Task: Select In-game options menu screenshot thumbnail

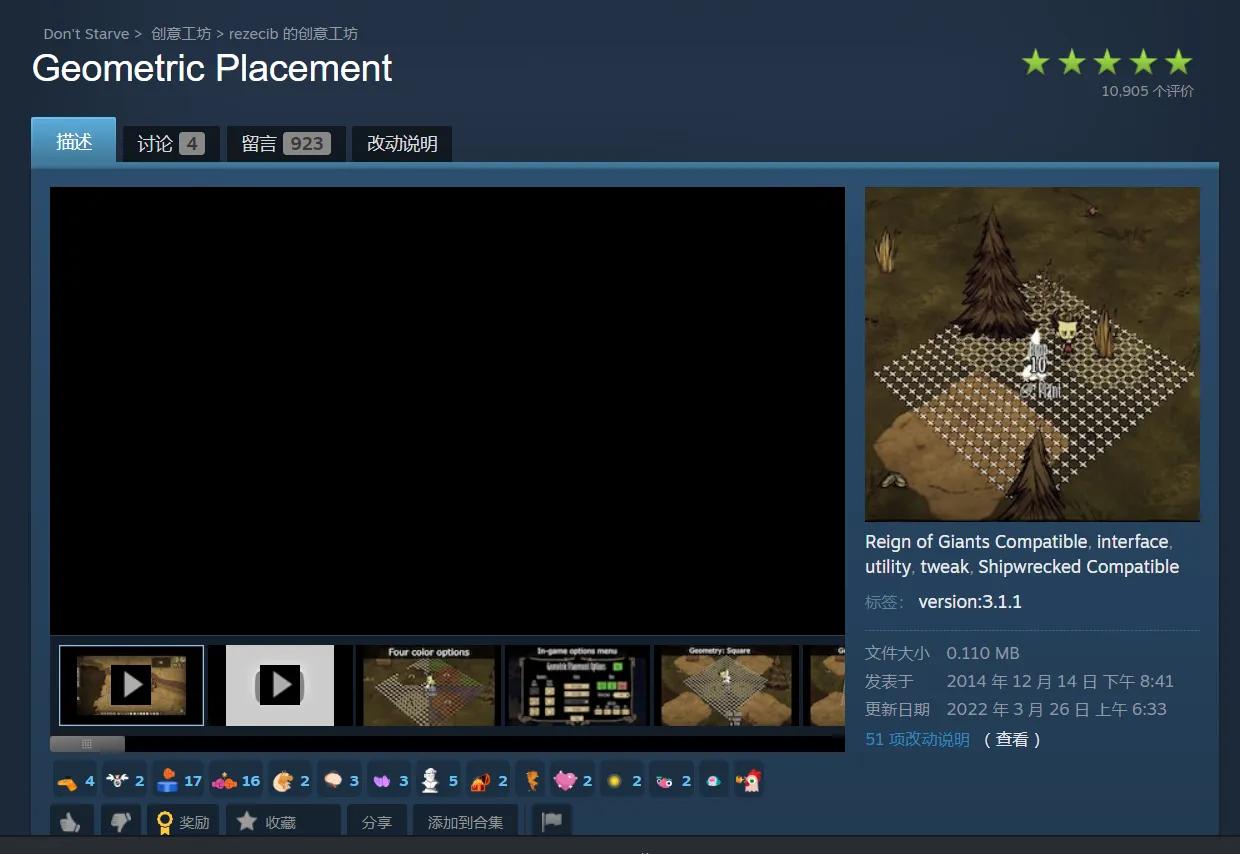Action: click(578, 685)
